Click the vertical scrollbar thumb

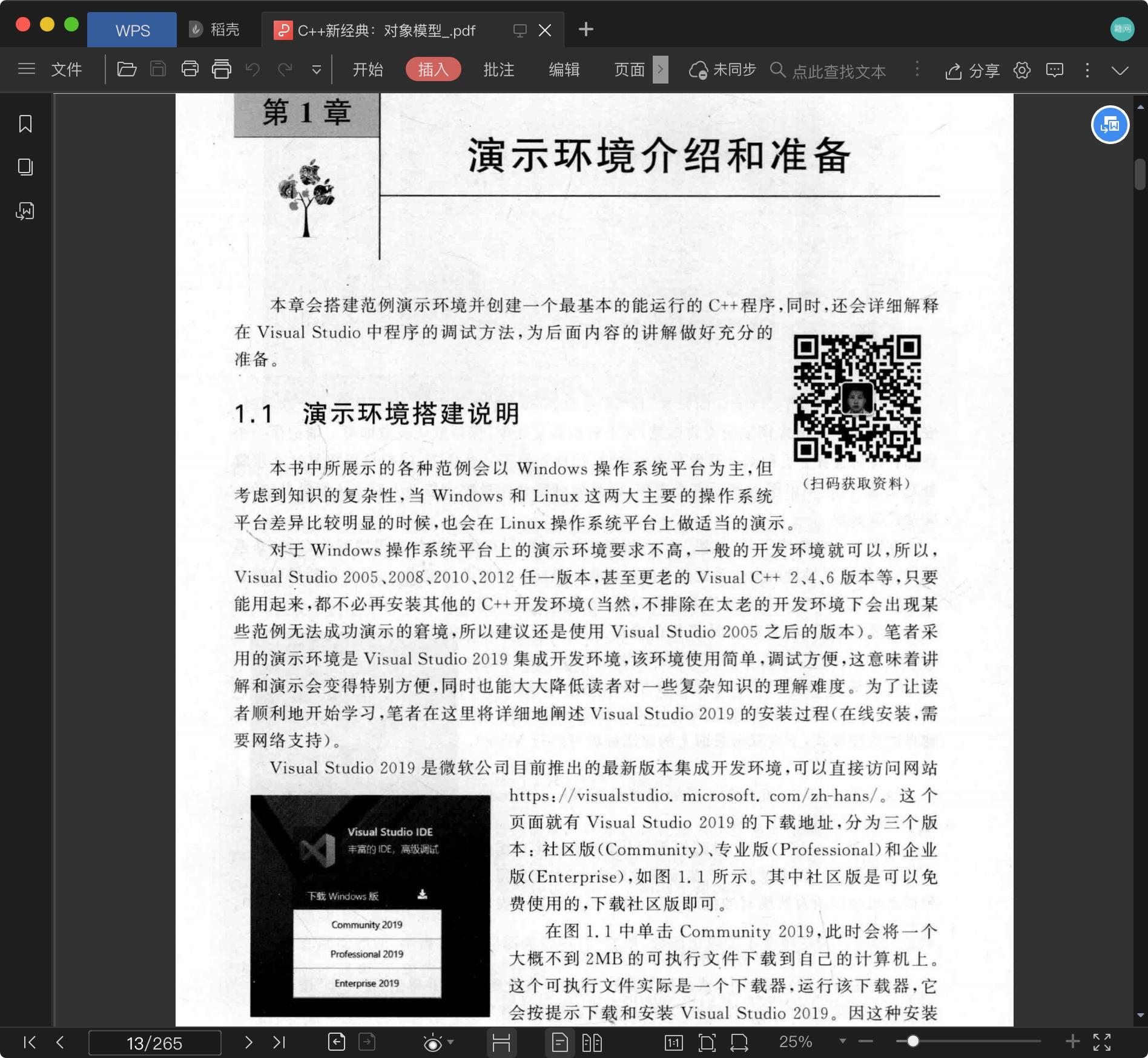point(1140,174)
